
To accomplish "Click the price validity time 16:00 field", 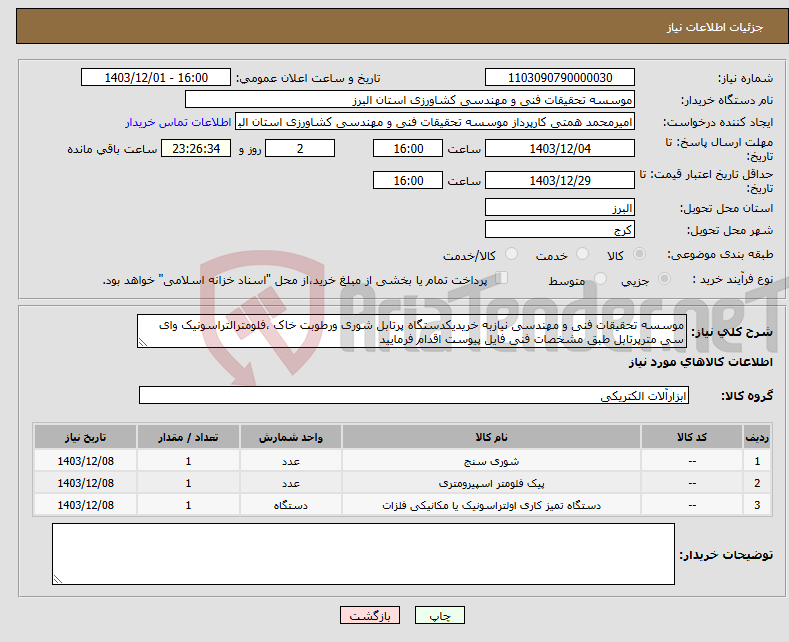I will 408,180.
